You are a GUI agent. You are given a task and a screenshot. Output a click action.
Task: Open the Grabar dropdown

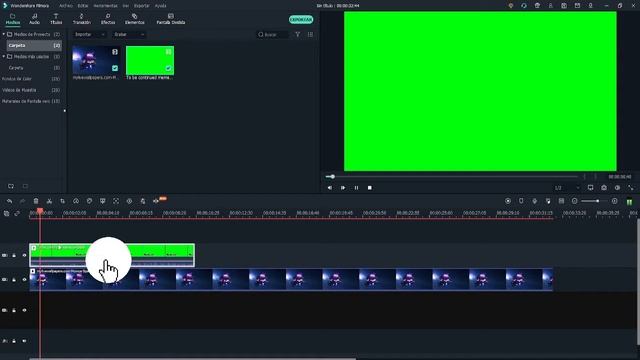pos(129,35)
